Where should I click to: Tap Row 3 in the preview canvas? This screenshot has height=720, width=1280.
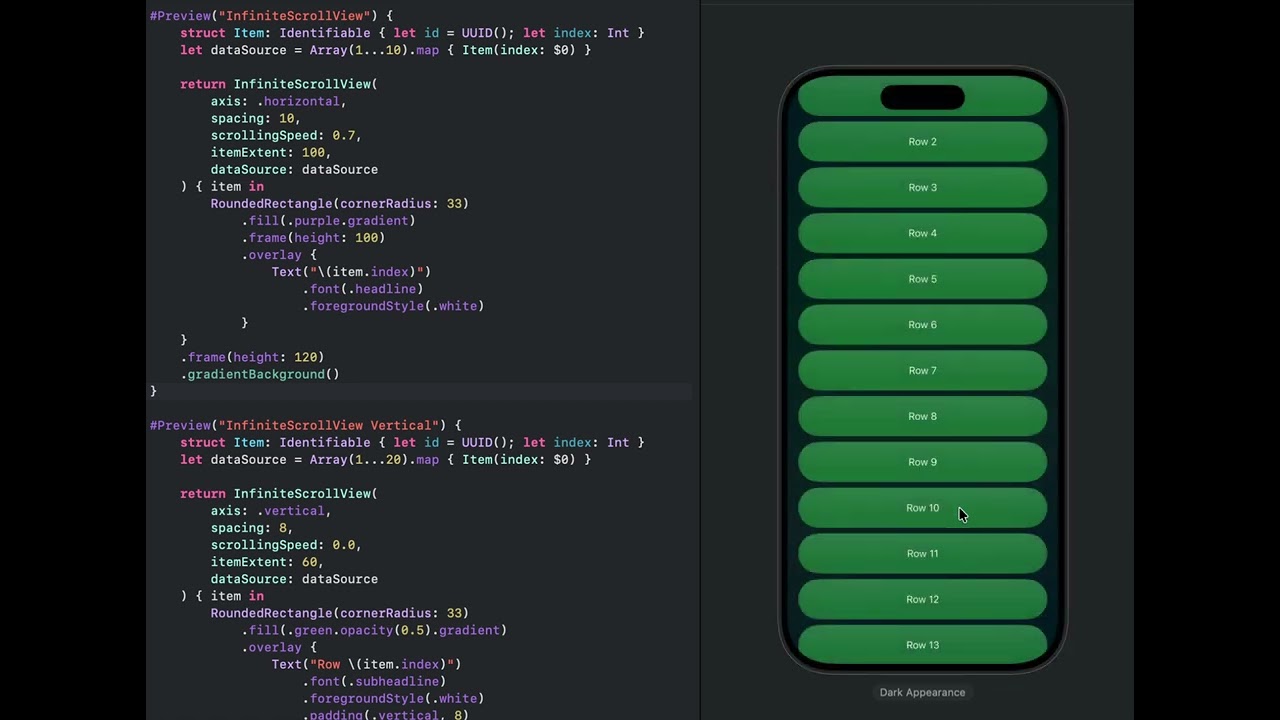click(922, 188)
